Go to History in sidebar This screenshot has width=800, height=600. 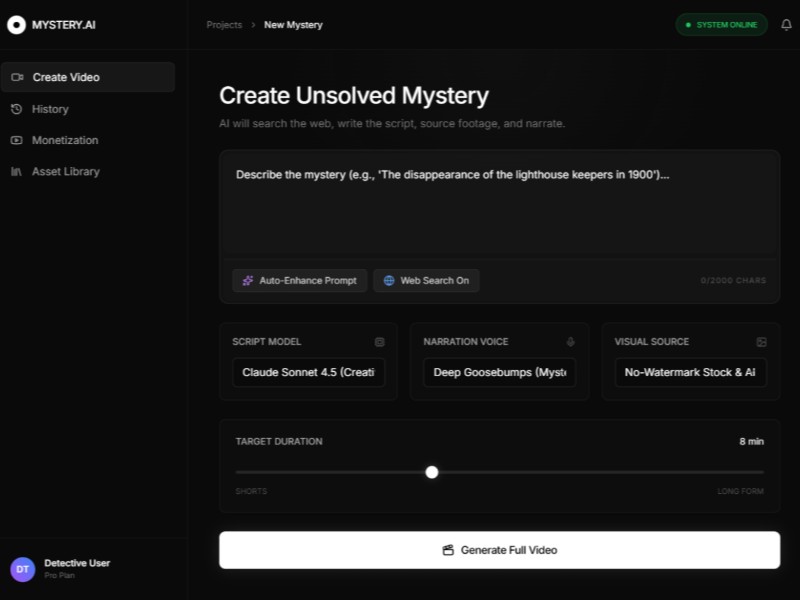click(50, 109)
